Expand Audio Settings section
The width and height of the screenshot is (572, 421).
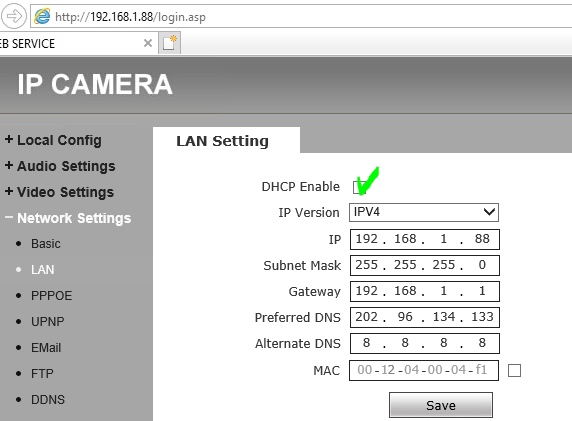point(60,166)
